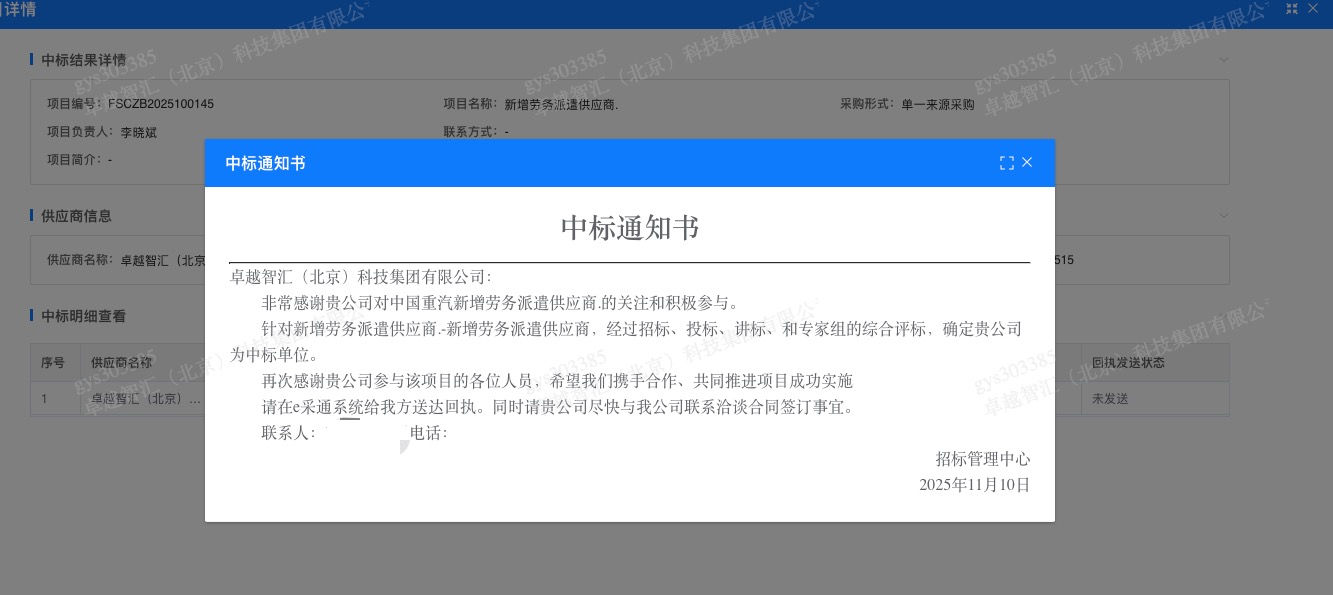
Task: Click the 单一来源采购 procurement type value
Action: [937, 104]
